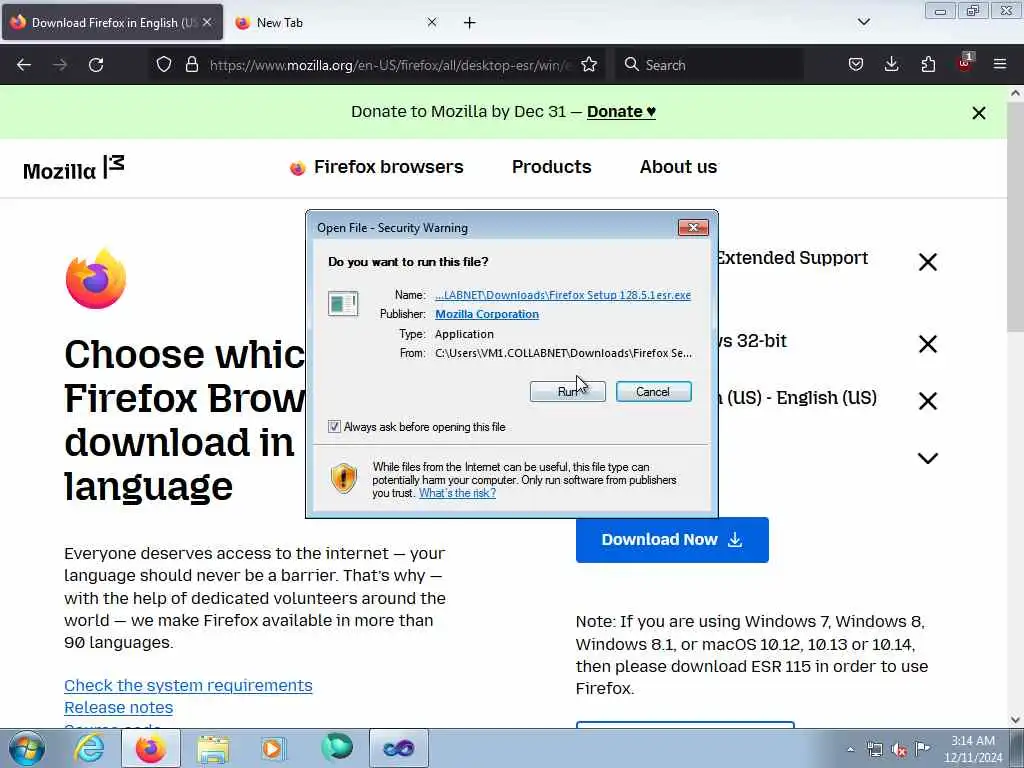Go back with the browser back arrow
The width and height of the screenshot is (1024, 768).
pyautogui.click(x=24, y=65)
